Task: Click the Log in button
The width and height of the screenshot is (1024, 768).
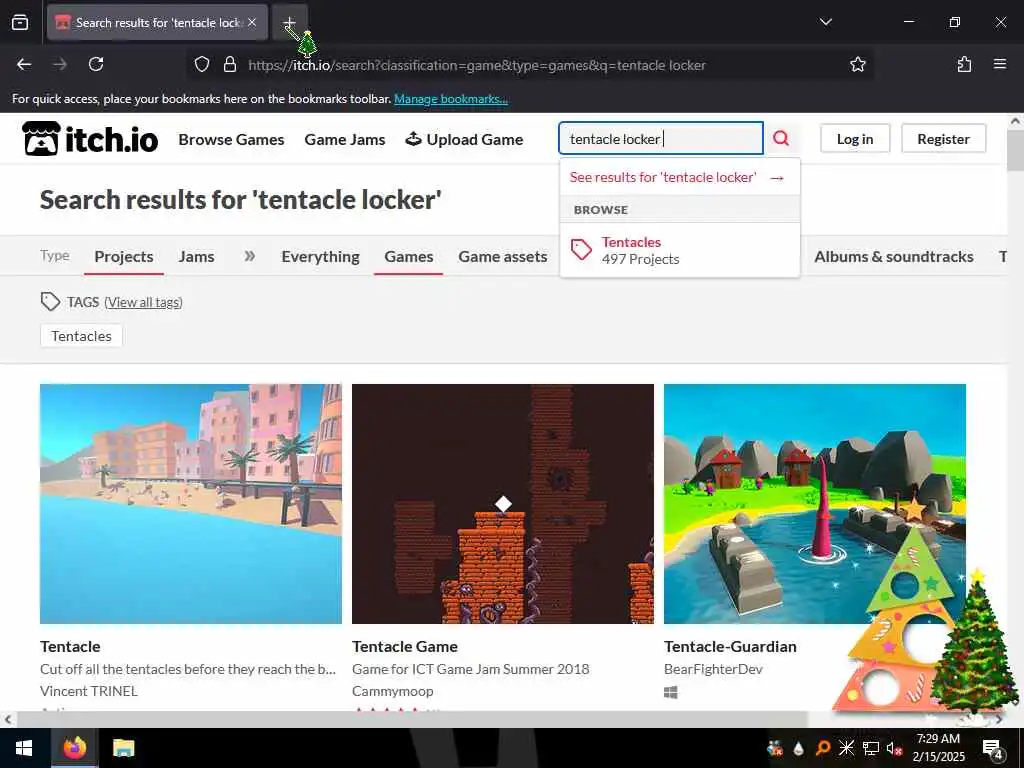Action: [855, 138]
